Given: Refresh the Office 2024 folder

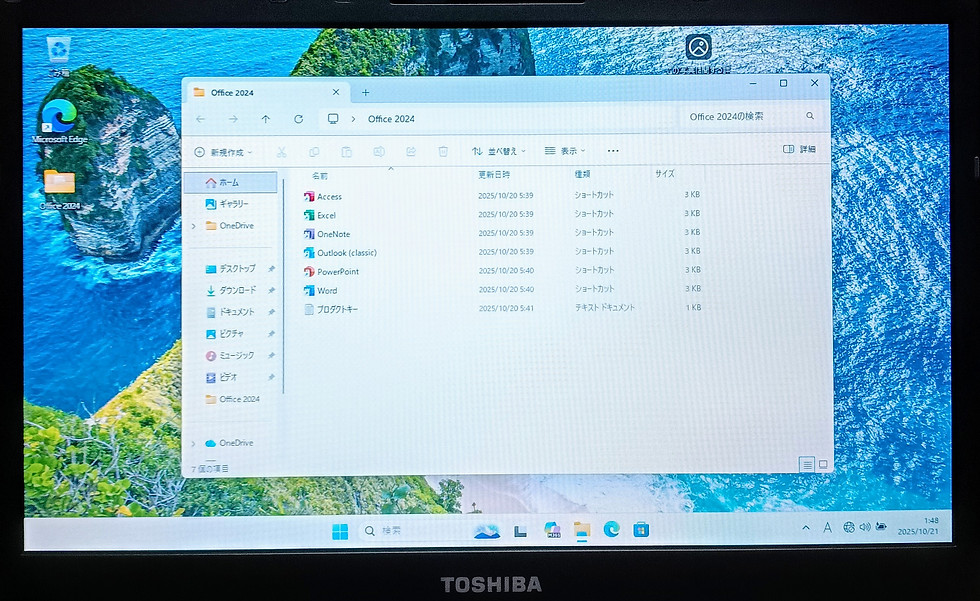Looking at the screenshot, I should pyautogui.click(x=299, y=119).
